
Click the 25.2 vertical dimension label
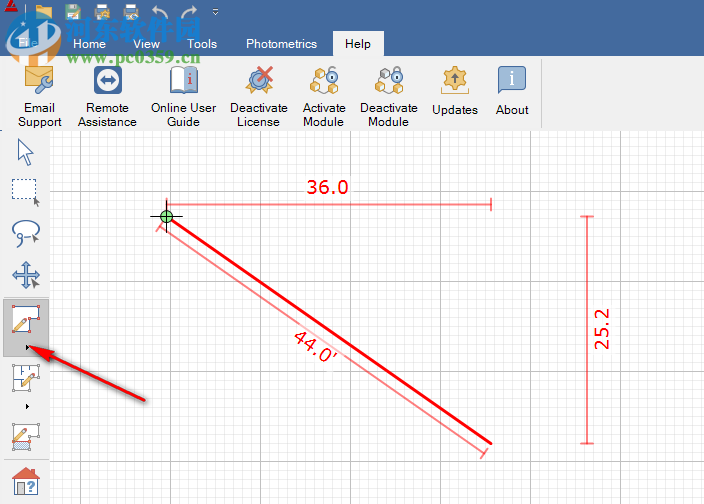pyautogui.click(x=602, y=329)
